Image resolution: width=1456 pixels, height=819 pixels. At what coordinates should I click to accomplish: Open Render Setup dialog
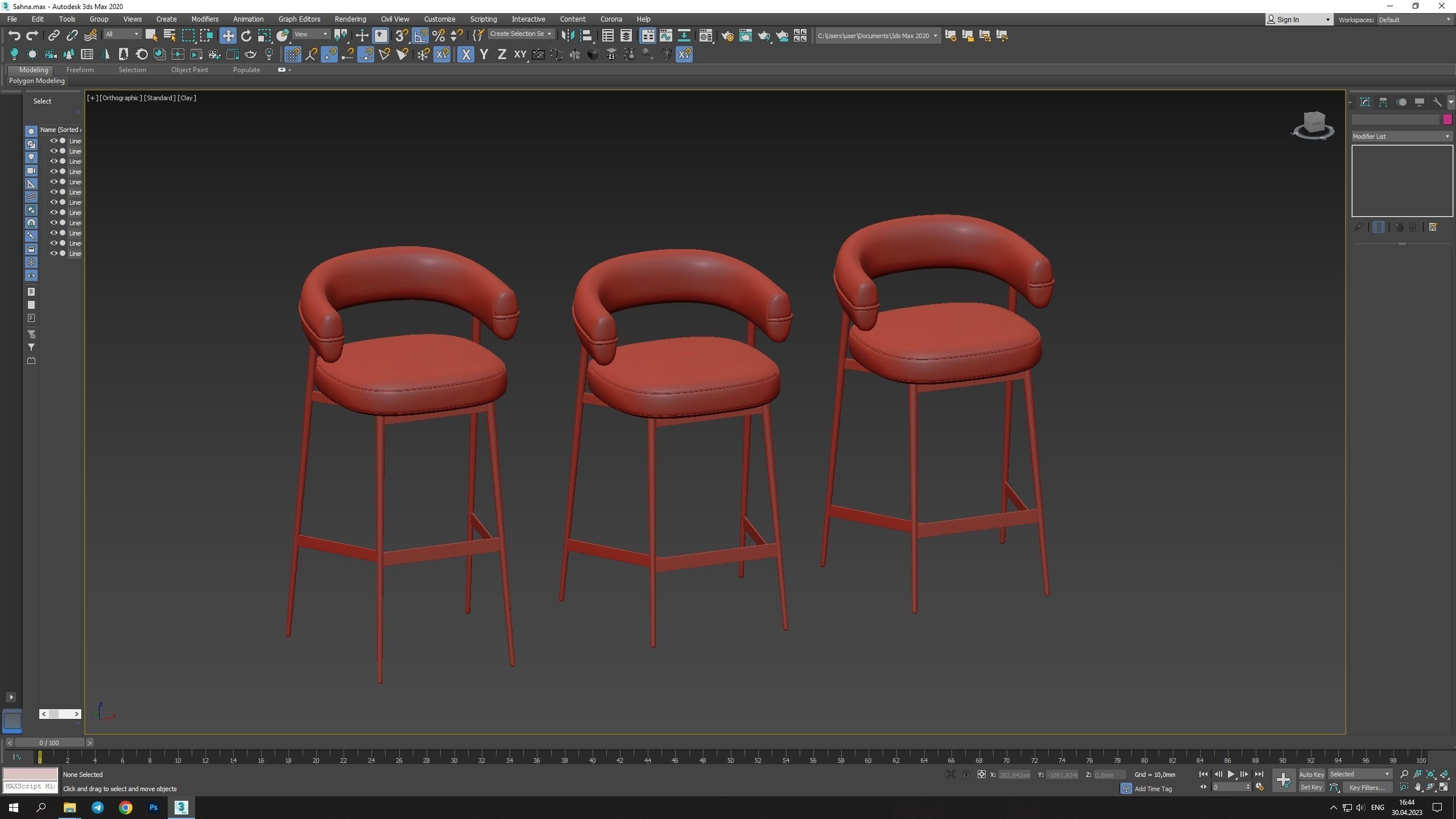pos(727,36)
